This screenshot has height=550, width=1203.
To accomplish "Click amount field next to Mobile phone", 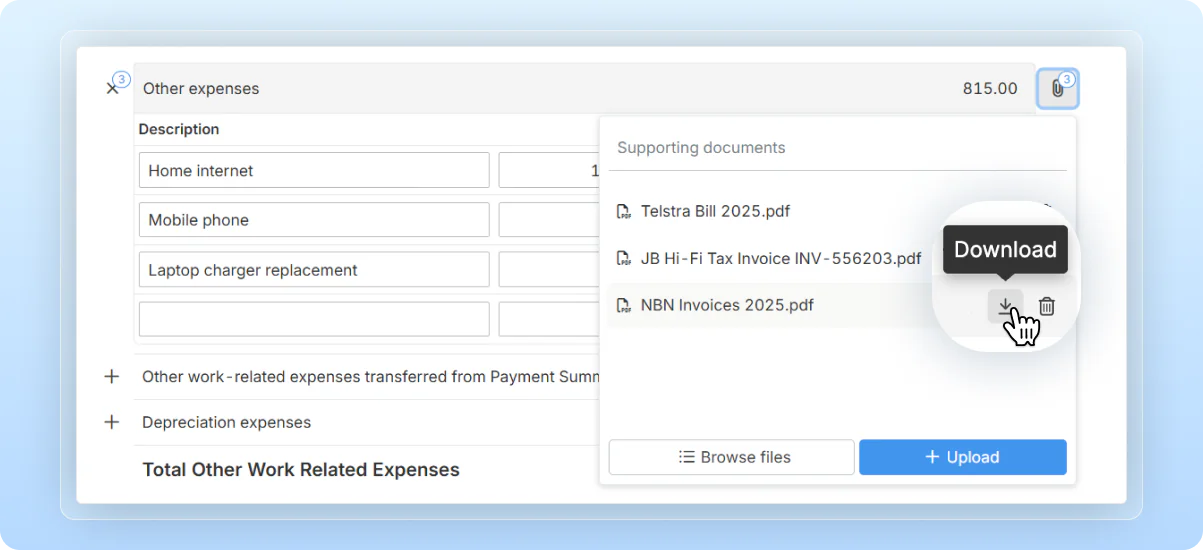I will click(549, 220).
